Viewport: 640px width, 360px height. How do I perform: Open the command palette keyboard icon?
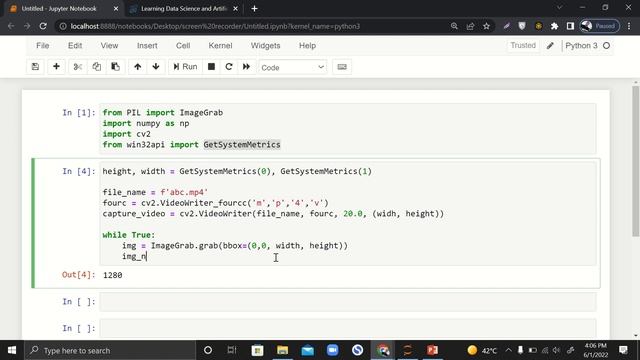point(342,67)
